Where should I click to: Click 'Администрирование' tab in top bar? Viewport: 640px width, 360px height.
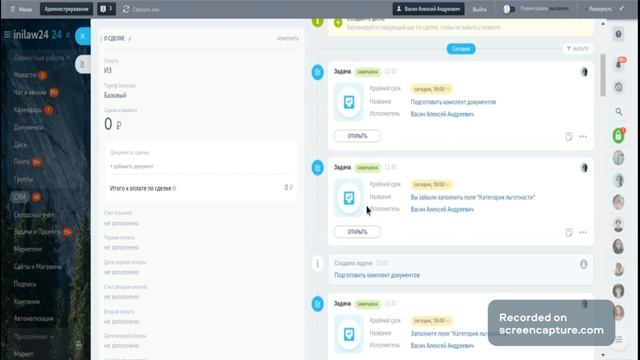[66, 9]
